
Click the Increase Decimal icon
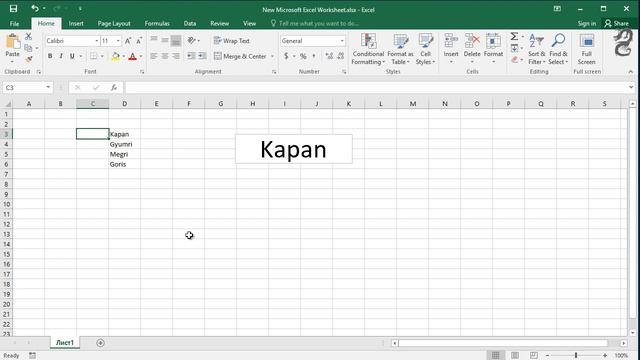[329, 56]
